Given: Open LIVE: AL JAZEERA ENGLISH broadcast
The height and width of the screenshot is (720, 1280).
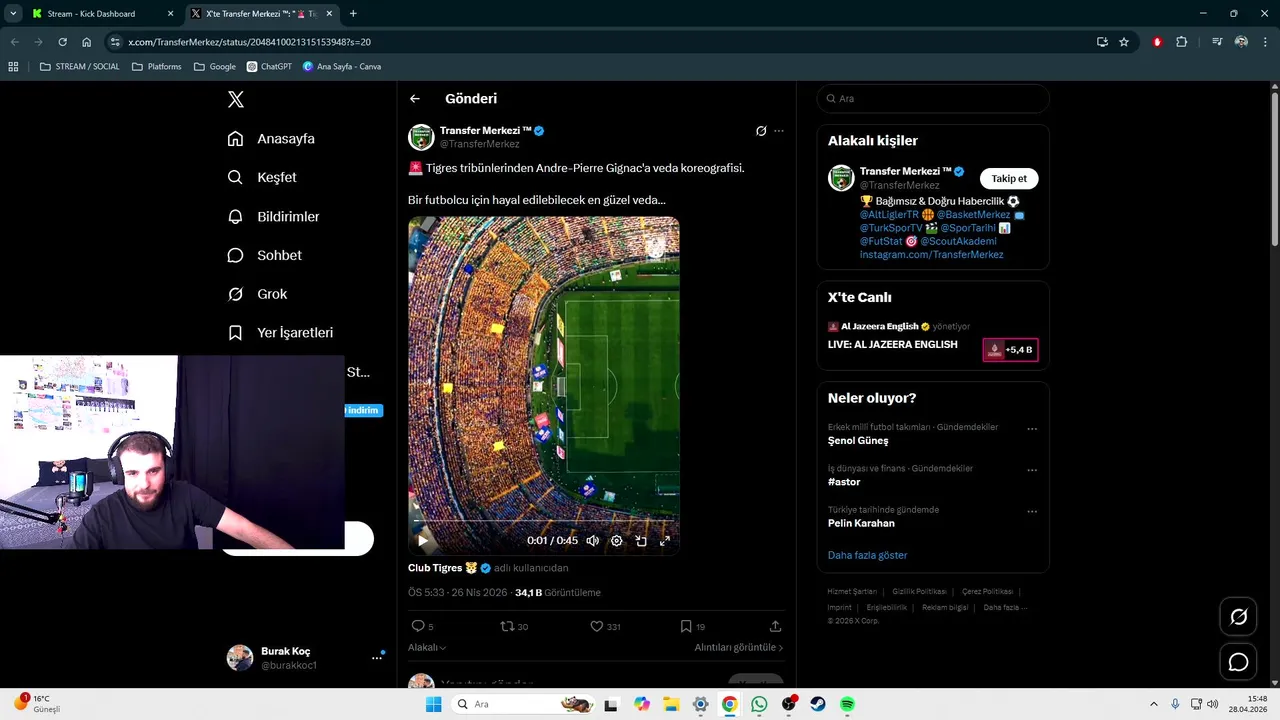Looking at the screenshot, I should tap(892, 345).
